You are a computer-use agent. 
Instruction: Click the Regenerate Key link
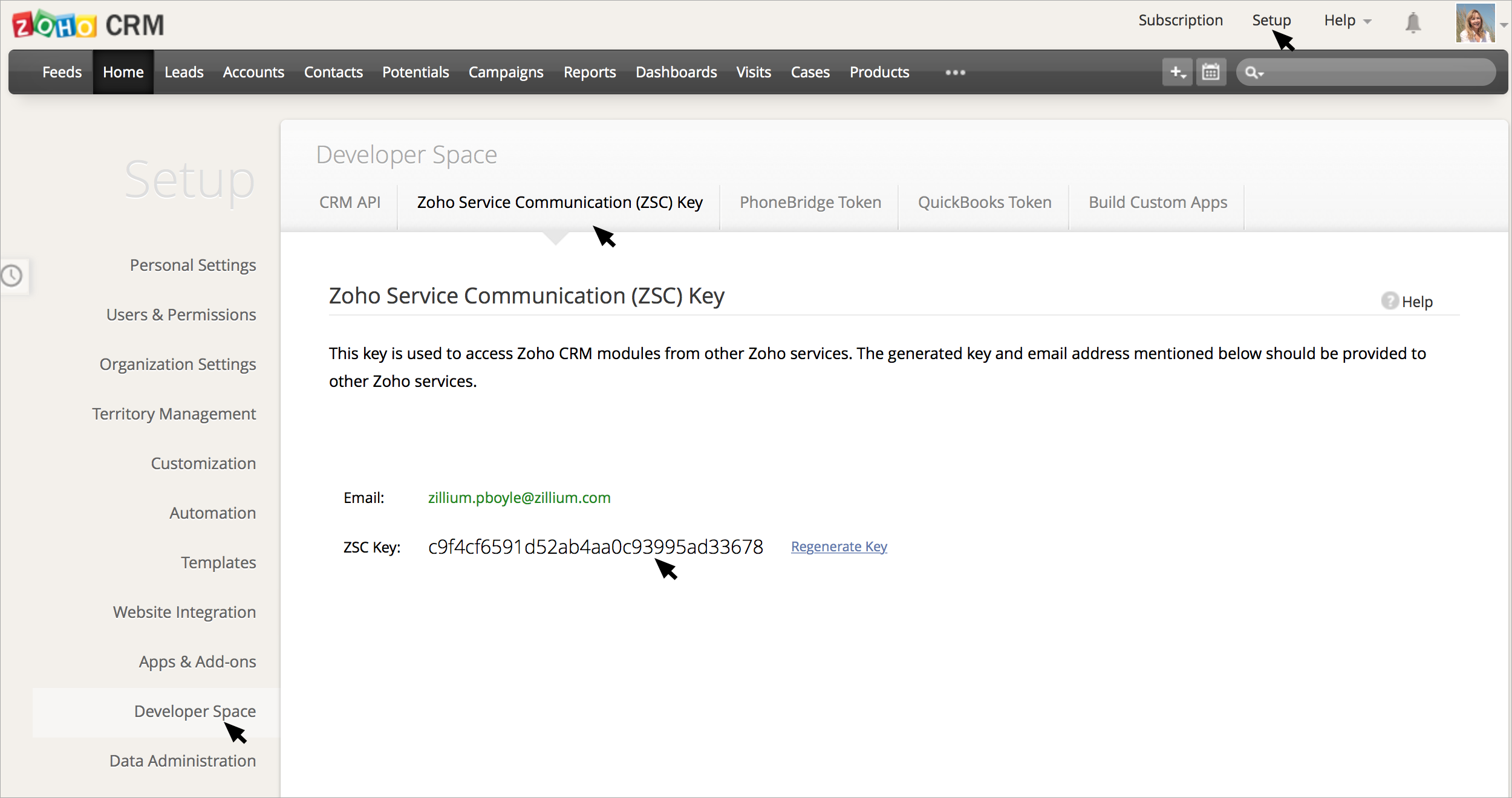point(838,547)
